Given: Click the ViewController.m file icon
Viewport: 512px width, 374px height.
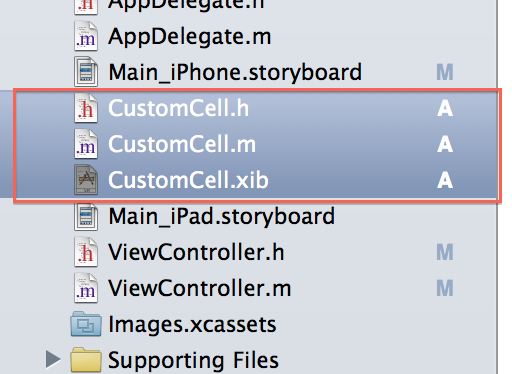Looking at the screenshot, I should [86, 288].
